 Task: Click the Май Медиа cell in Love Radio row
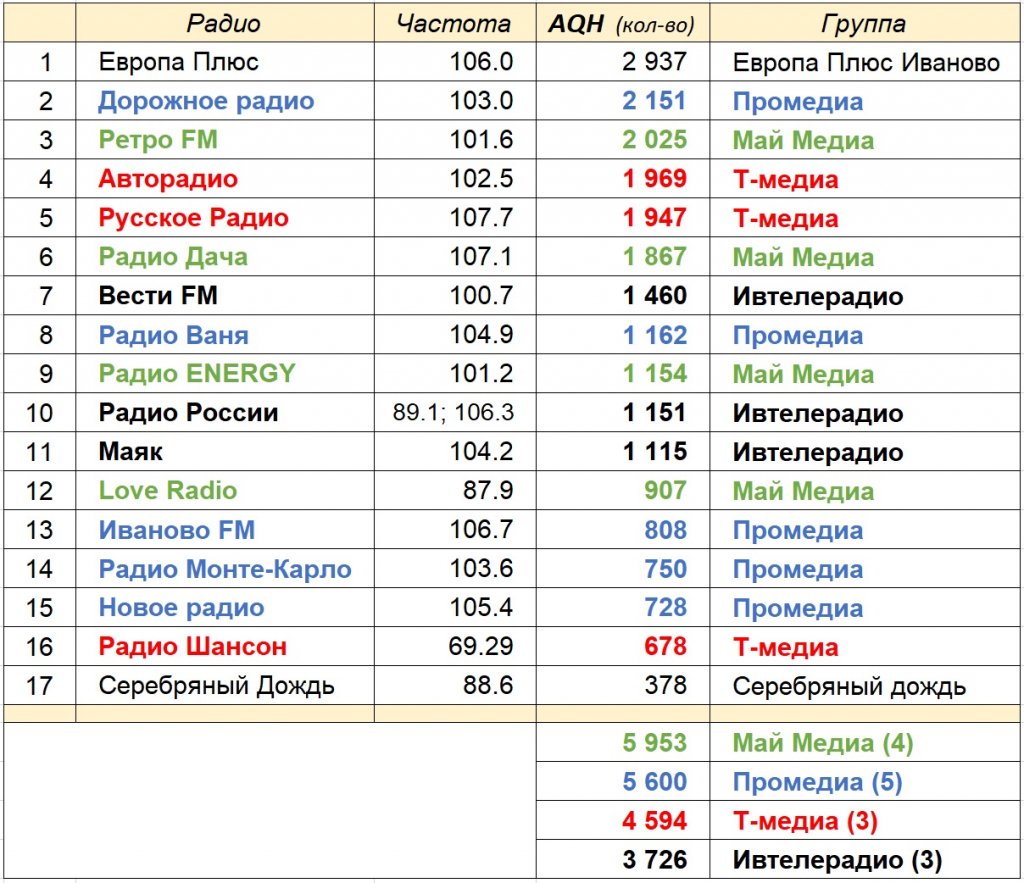[866, 490]
